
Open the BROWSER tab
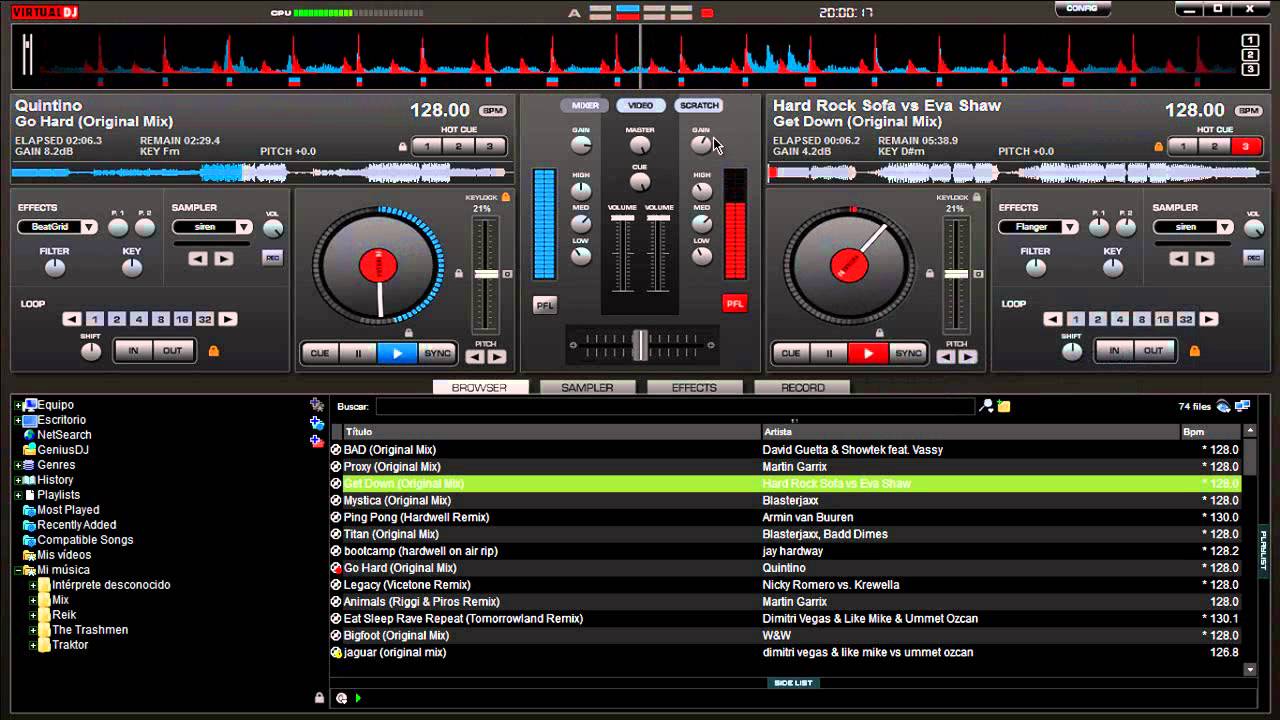[480, 387]
